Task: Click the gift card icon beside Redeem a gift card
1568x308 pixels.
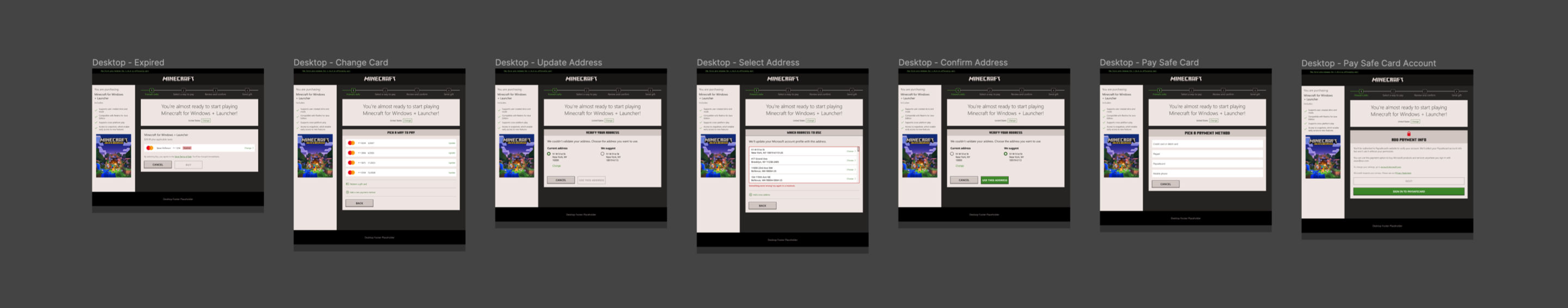Action: (347, 184)
